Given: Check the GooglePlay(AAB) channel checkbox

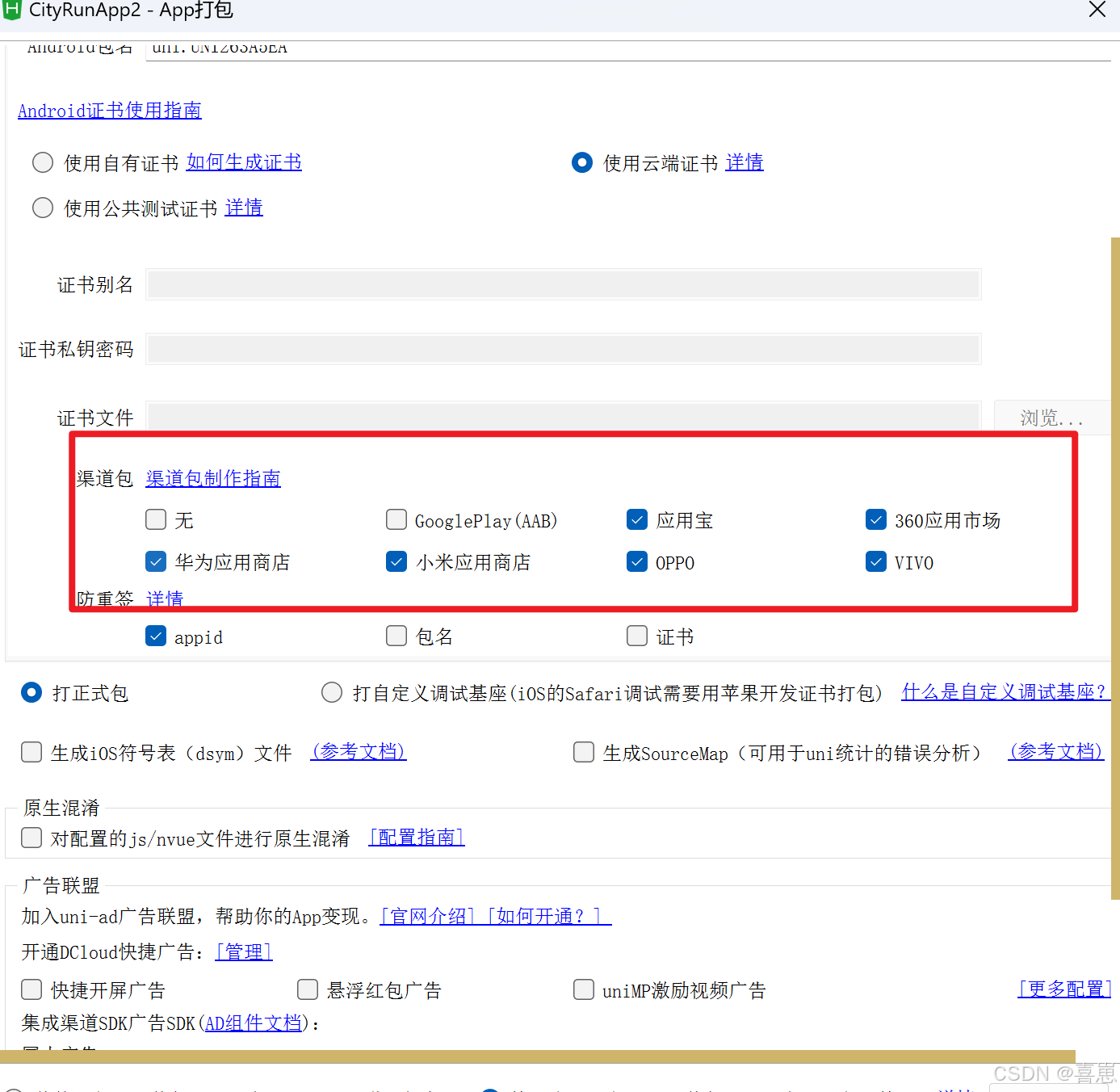Looking at the screenshot, I should tap(396, 519).
